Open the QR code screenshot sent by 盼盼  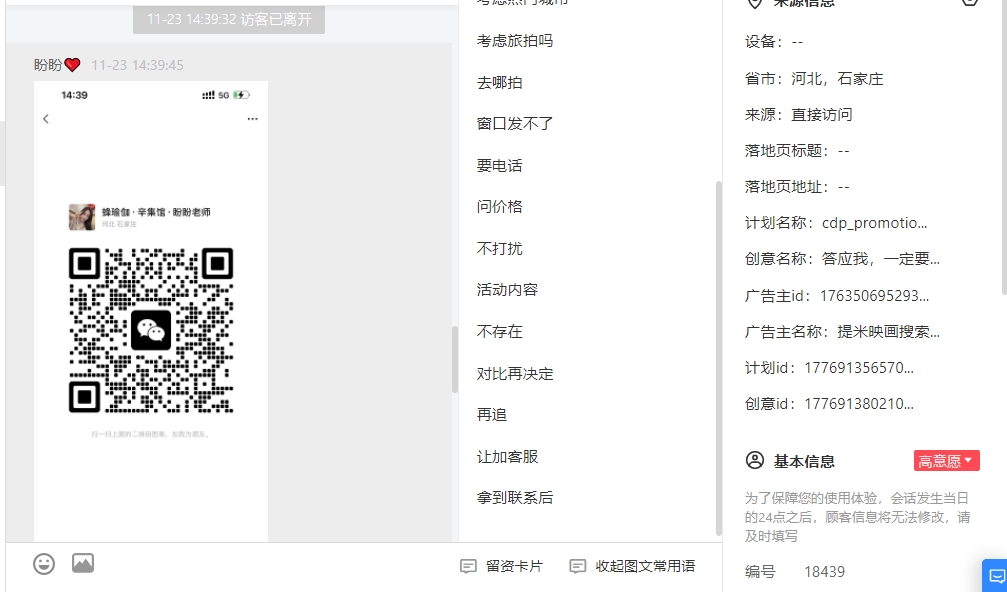tap(151, 311)
